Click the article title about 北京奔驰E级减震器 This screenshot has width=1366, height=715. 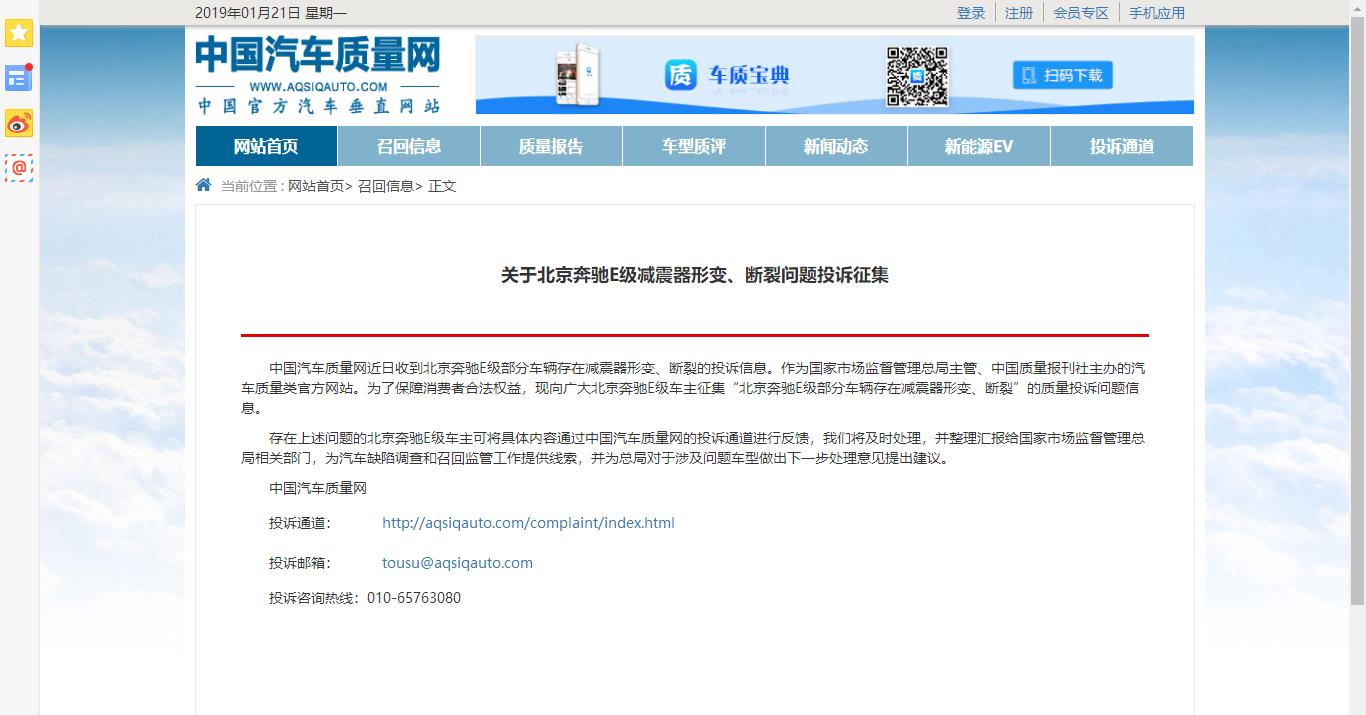point(695,275)
